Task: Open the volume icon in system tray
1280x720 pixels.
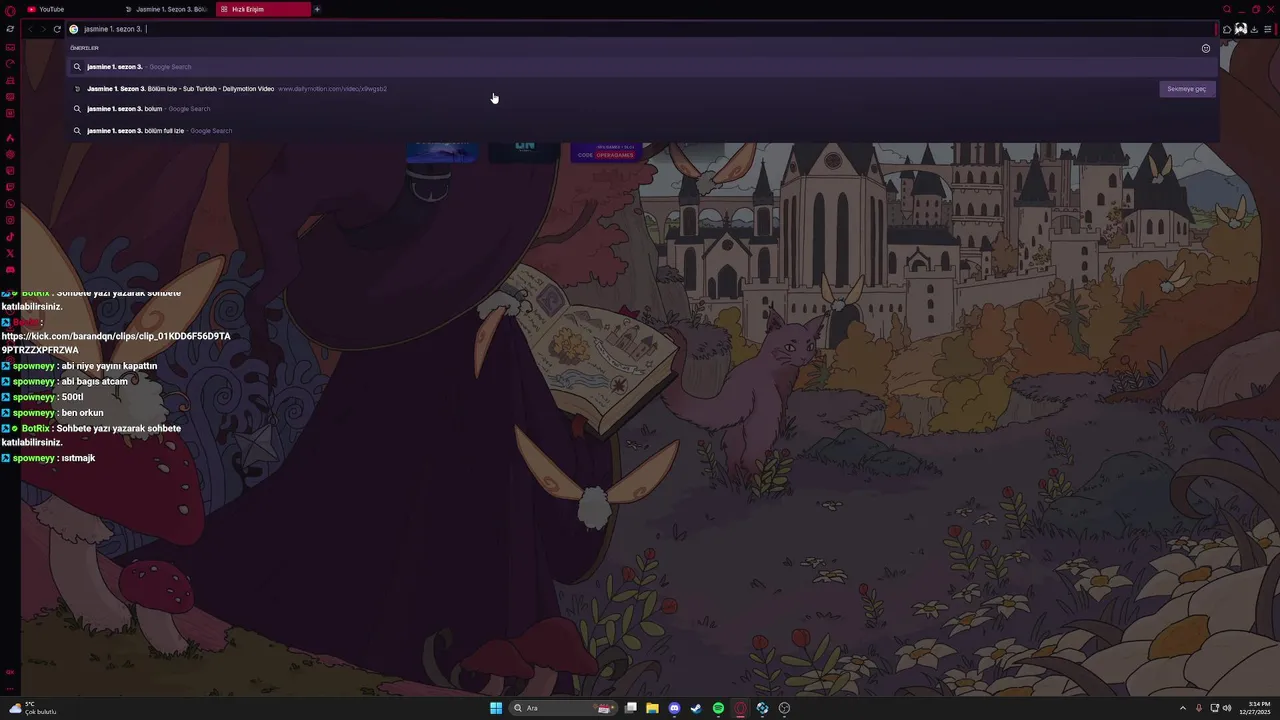Action: (1227, 708)
